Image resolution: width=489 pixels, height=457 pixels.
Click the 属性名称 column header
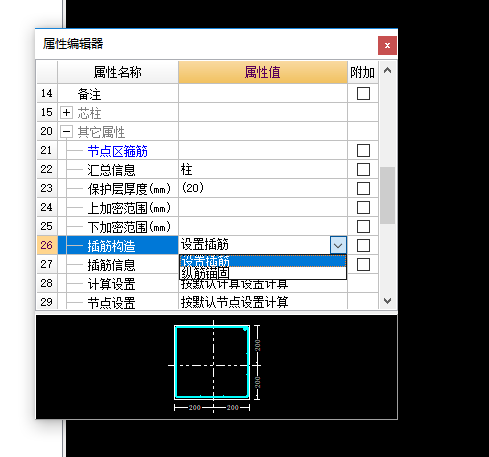118,72
